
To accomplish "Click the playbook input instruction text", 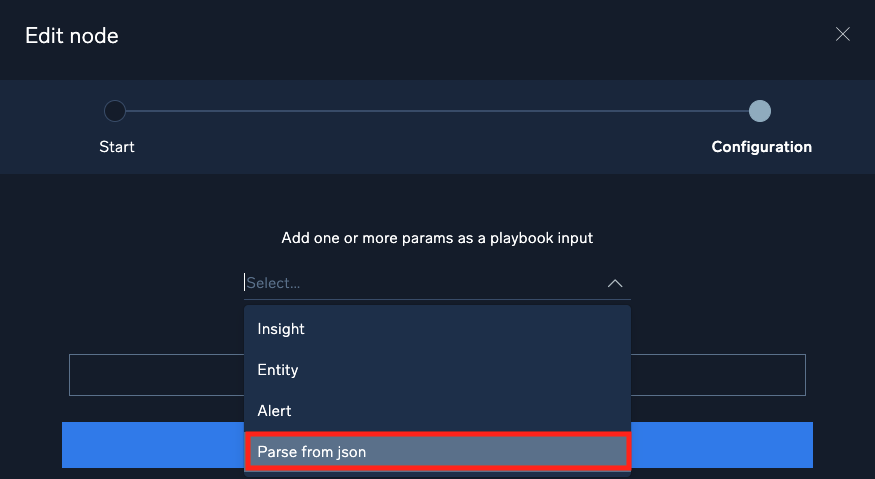I will coord(437,238).
